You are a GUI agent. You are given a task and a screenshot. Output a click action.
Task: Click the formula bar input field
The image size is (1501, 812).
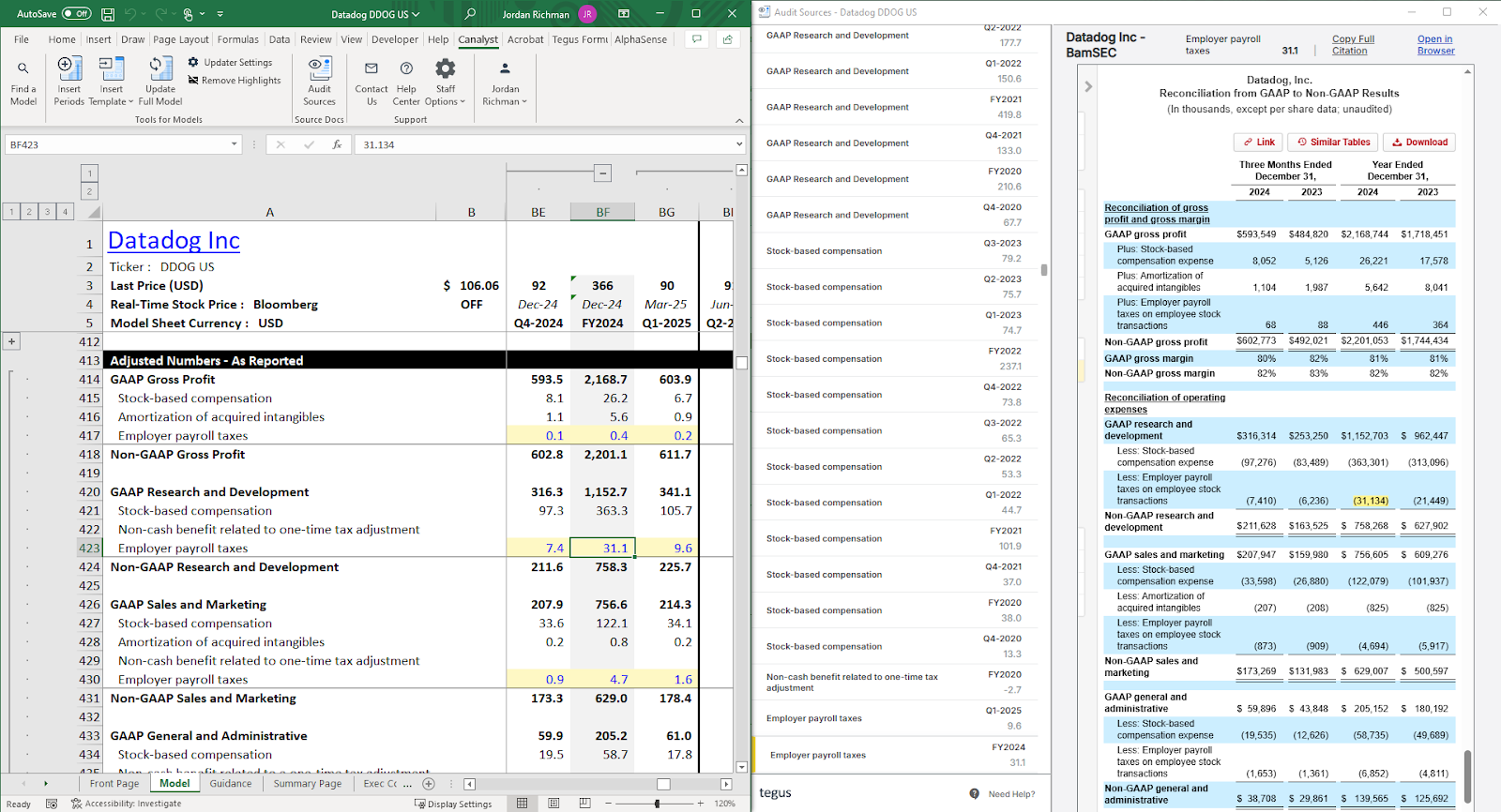[544, 145]
